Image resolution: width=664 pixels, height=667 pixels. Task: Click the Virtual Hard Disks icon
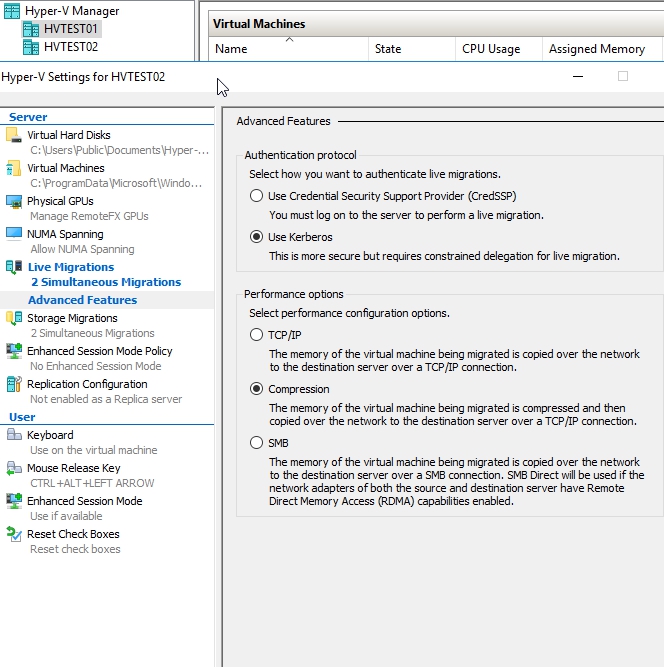tap(13, 135)
